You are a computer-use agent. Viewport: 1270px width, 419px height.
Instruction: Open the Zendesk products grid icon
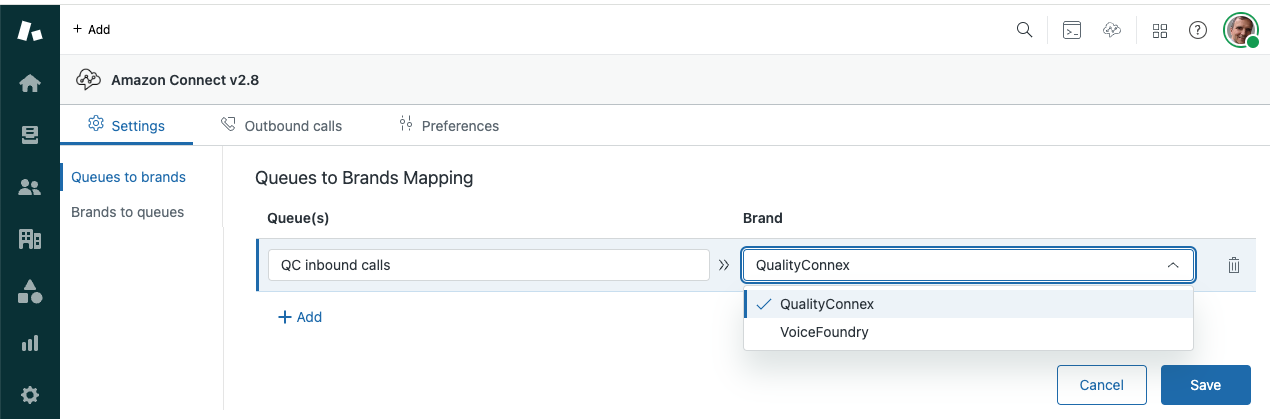coord(1160,30)
